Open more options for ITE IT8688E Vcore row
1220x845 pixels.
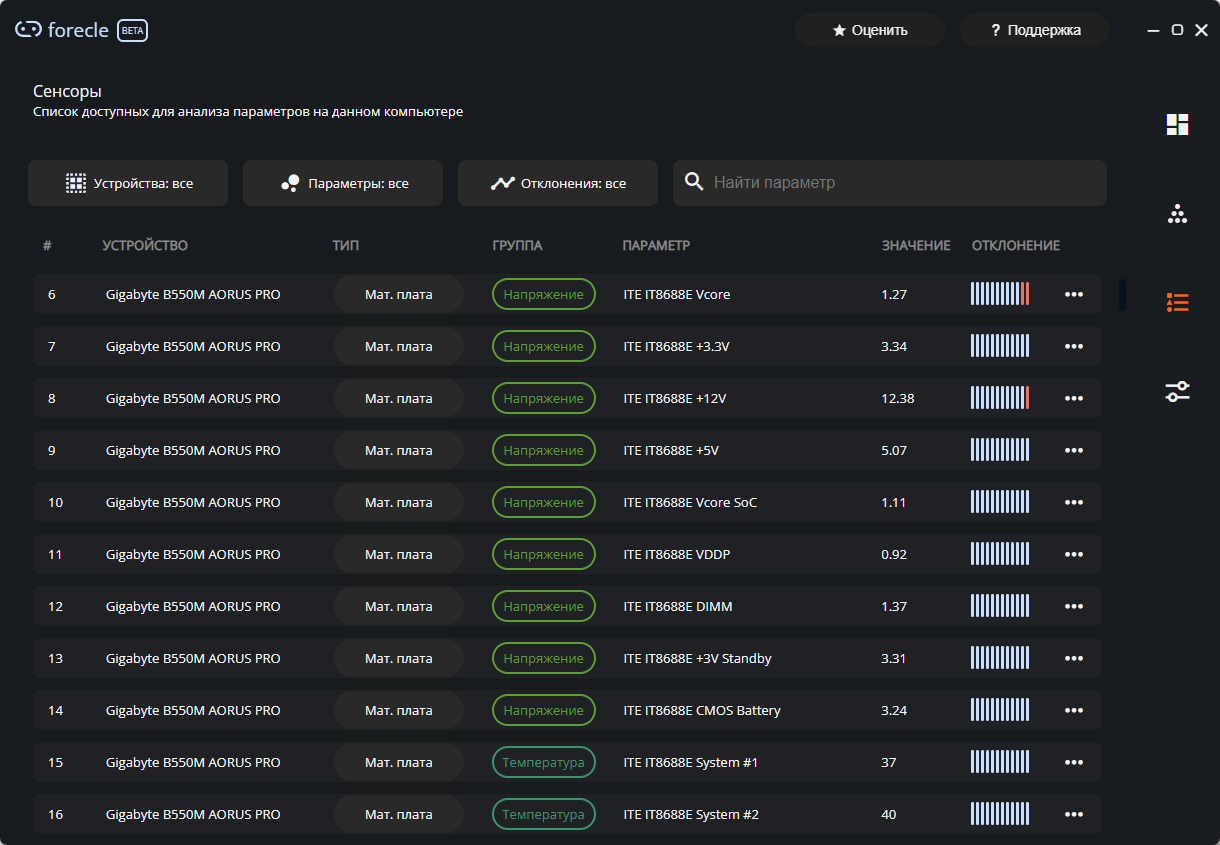pyautogui.click(x=1074, y=294)
